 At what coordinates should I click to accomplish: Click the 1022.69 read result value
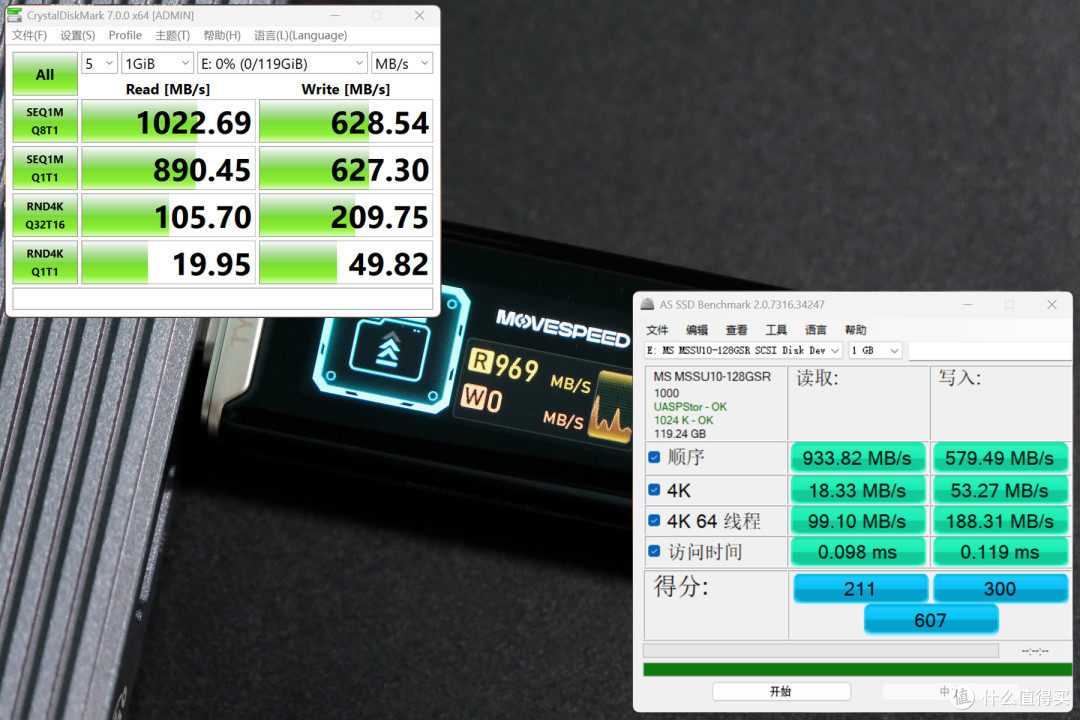point(168,122)
